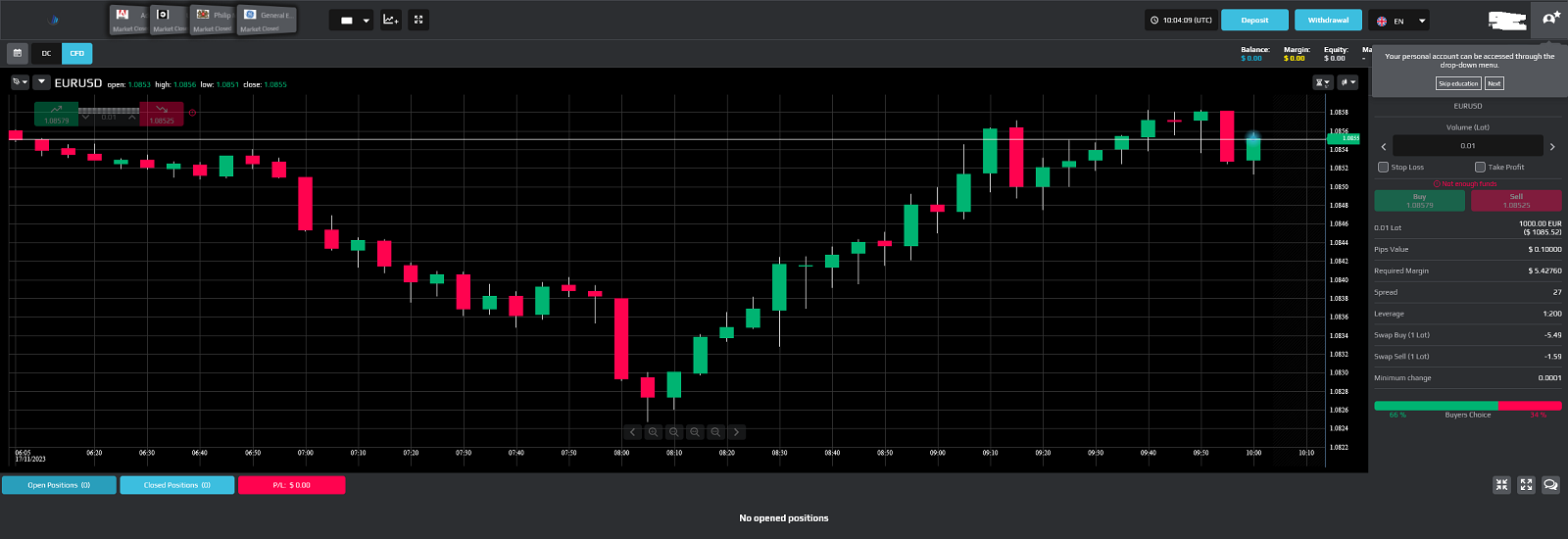This screenshot has height=539, width=1568.
Task: Click the broker logo icon
Action: click(54, 20)
